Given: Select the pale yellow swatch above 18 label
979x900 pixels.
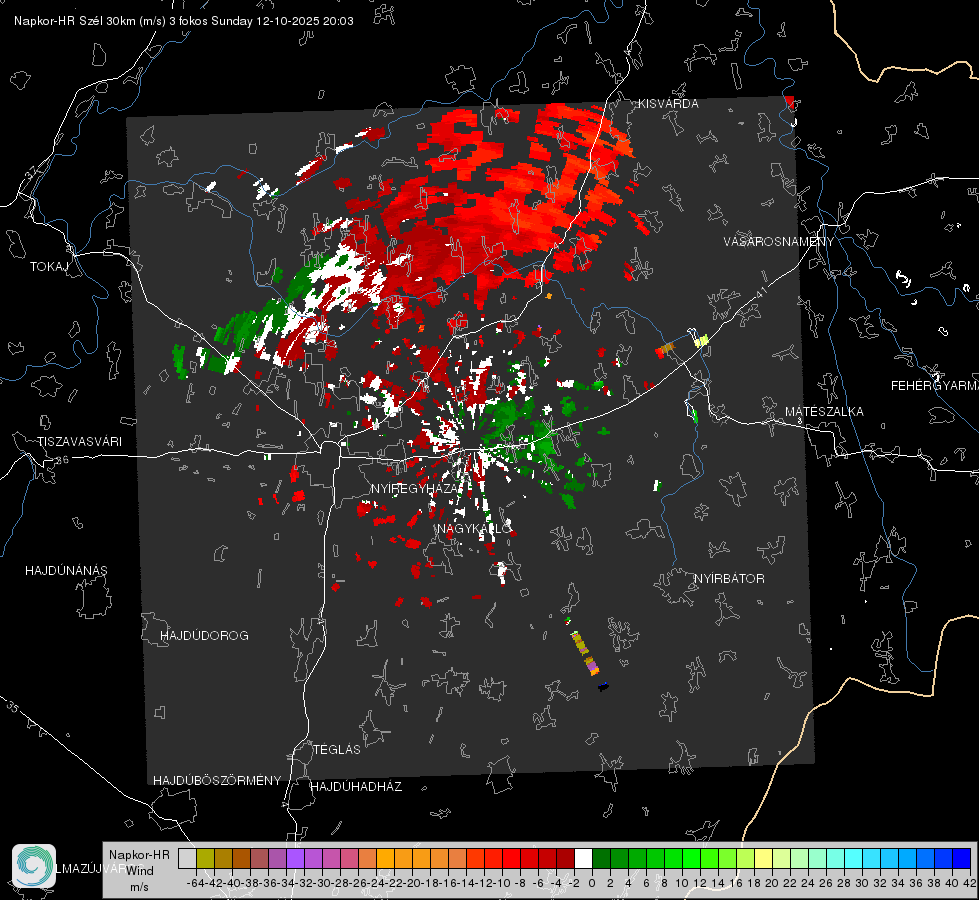Looking at the screenshot, I should click(763, 858).
